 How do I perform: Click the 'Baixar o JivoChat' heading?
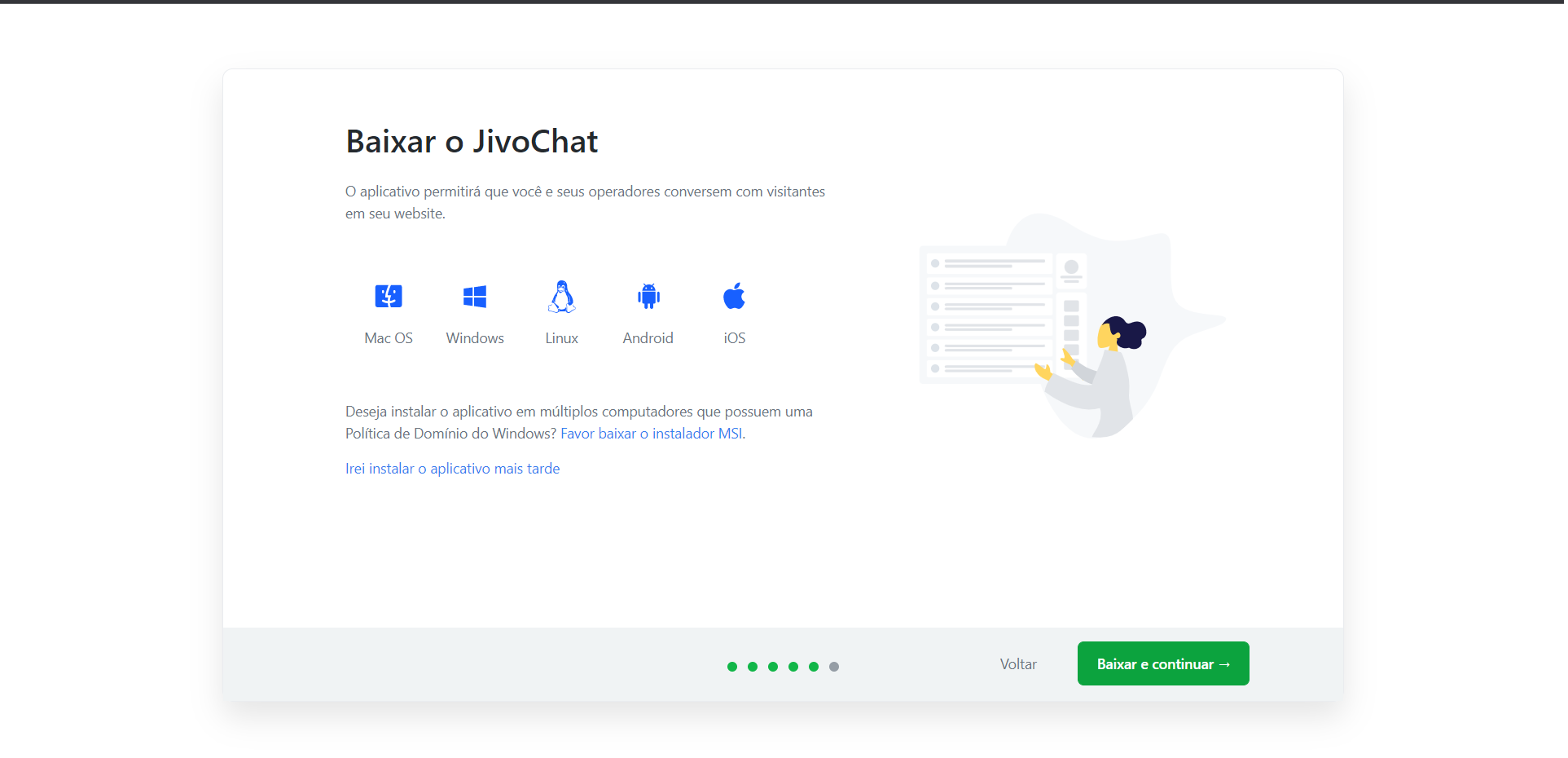(x=472, y=142)
